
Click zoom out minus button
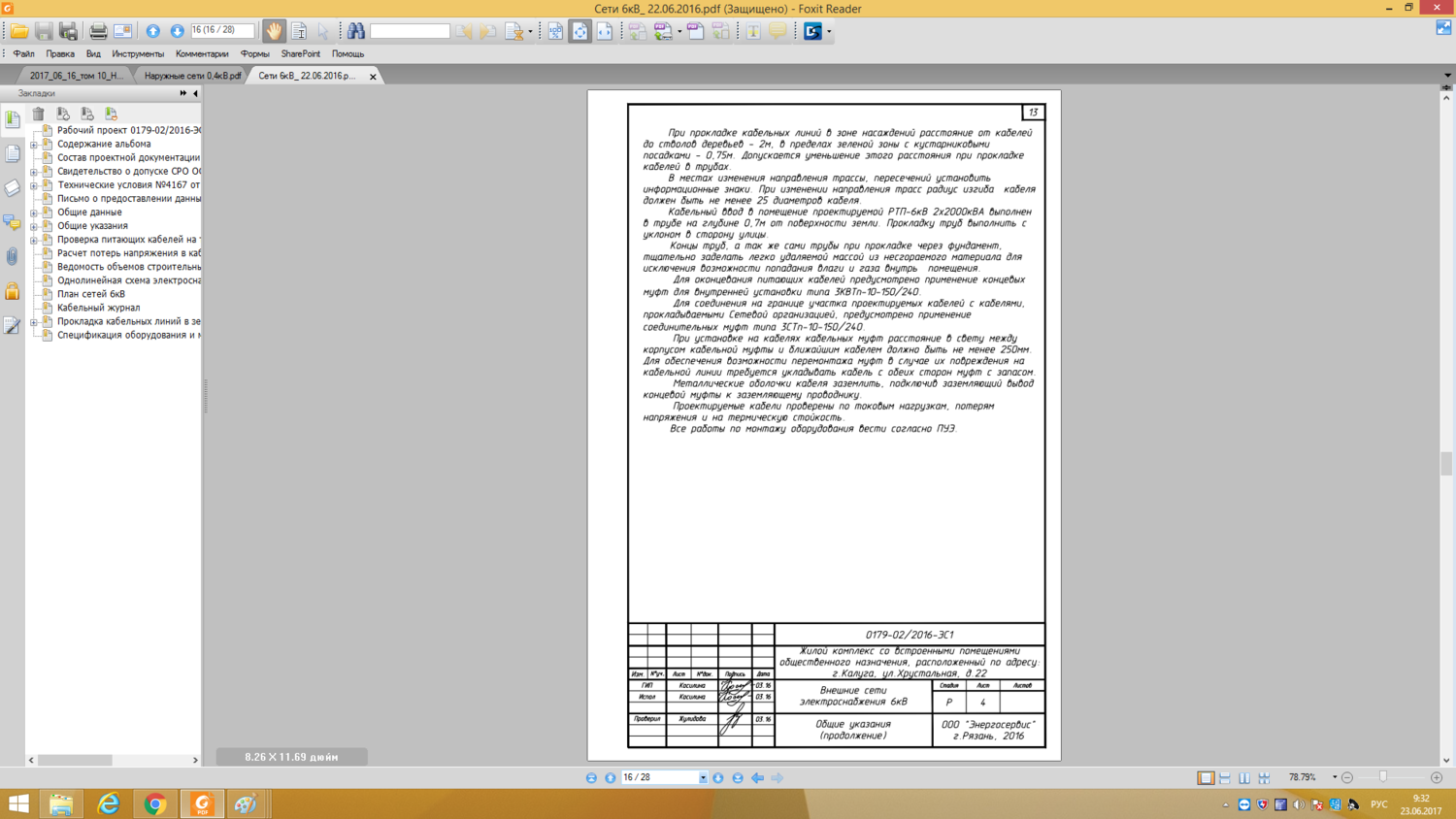pyautogui.click(x=1347, y=777)
